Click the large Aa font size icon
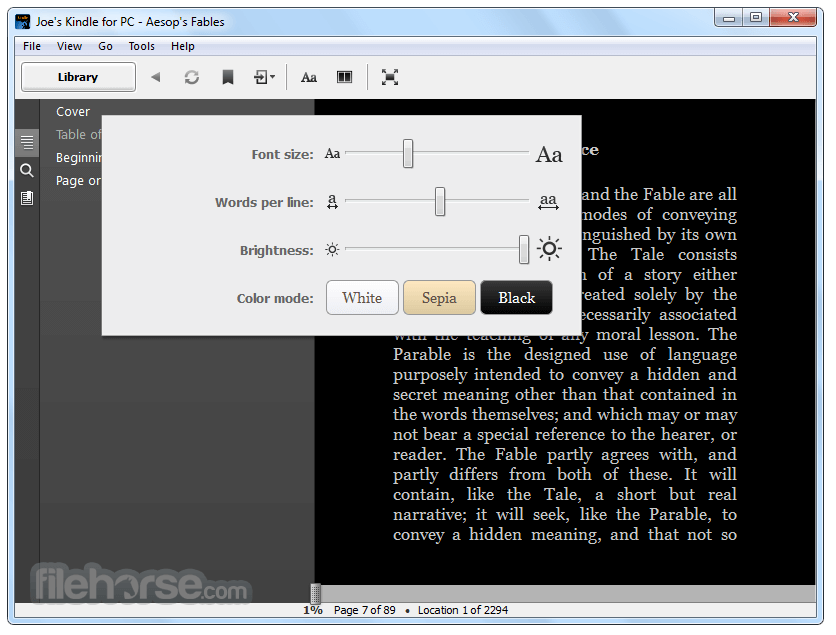836x635 pixels. [549, 155]
